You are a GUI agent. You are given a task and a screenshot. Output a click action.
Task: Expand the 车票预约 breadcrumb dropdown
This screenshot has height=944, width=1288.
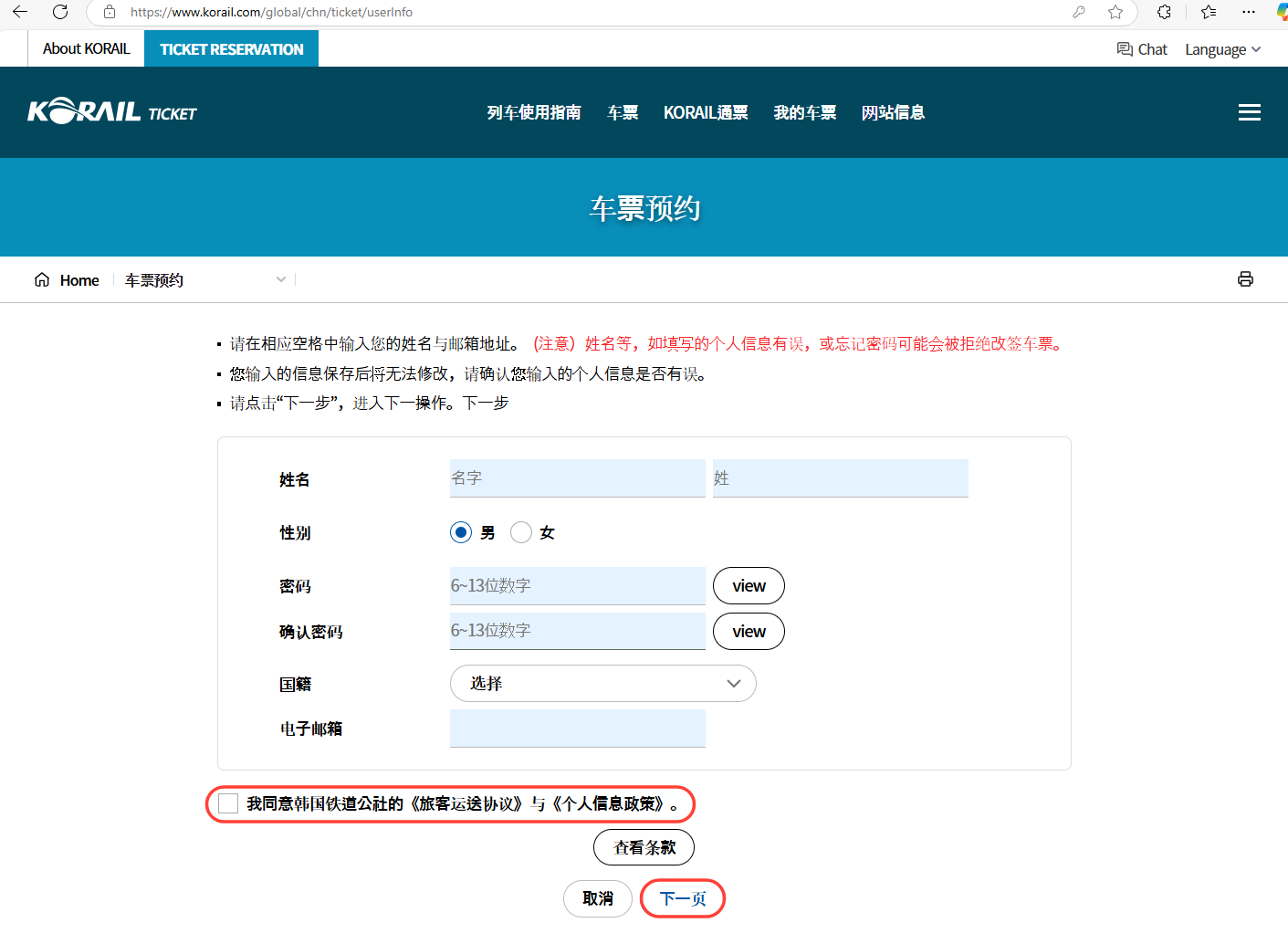(281, 279)
